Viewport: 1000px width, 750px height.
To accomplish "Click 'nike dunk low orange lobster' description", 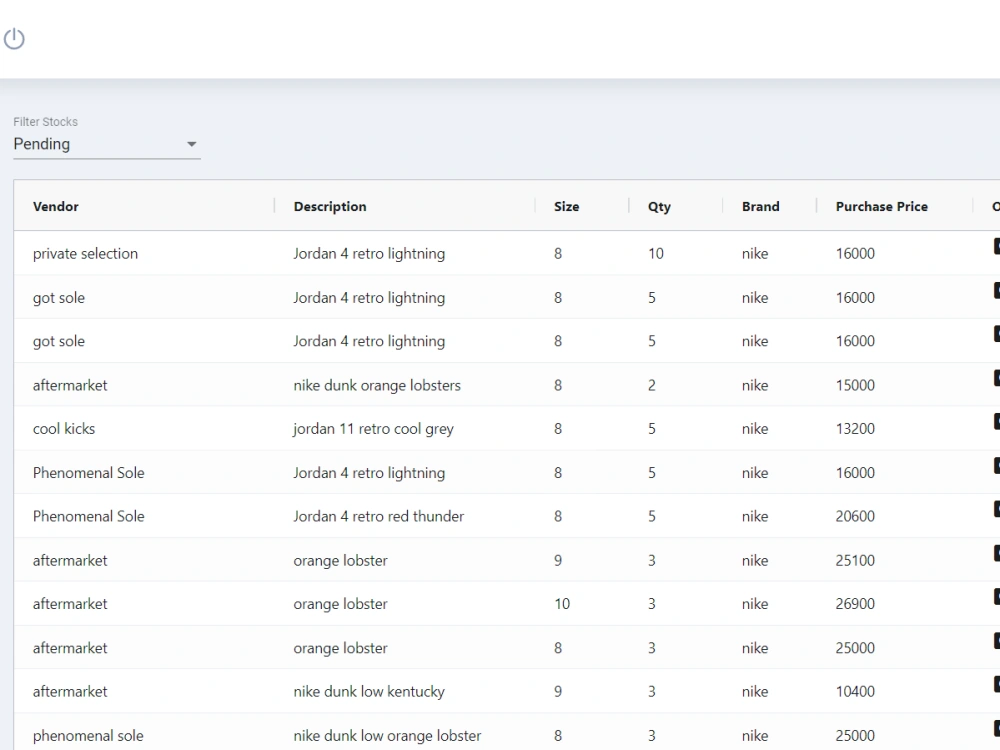I will coord(387,736).
